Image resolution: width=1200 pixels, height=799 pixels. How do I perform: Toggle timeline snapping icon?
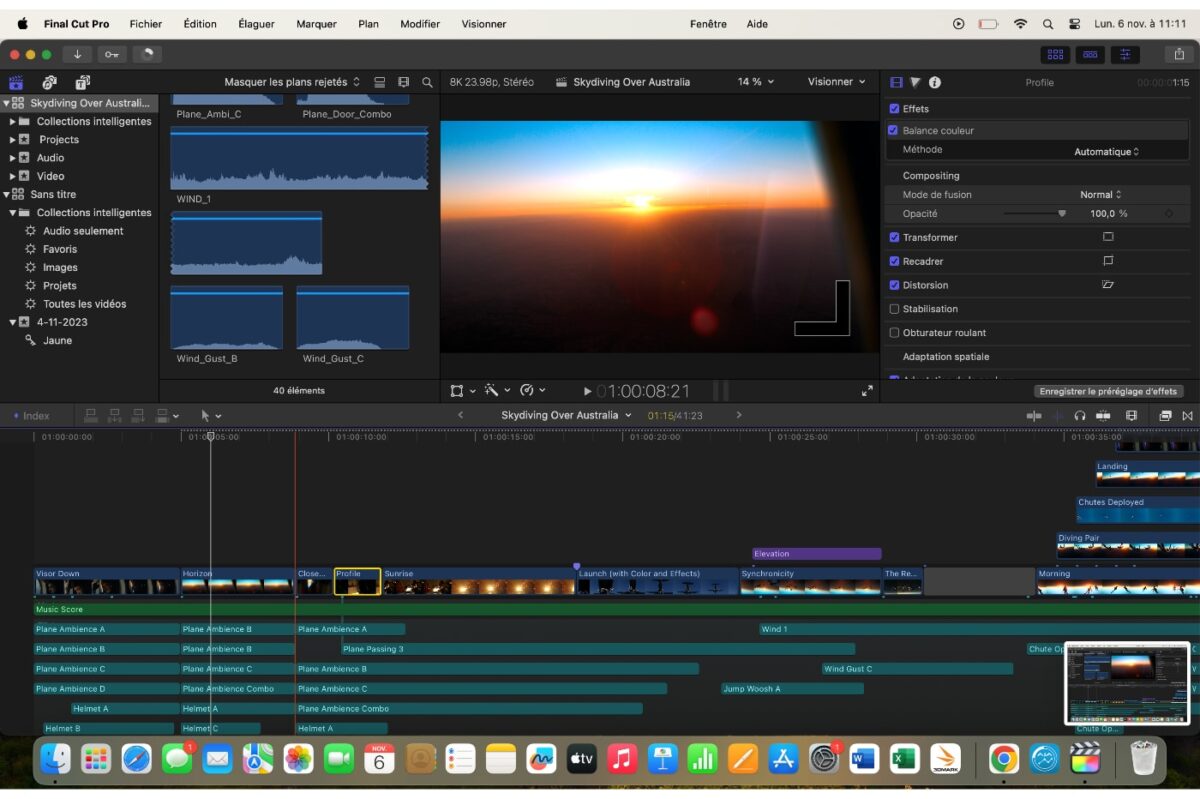click(1103, 415)
